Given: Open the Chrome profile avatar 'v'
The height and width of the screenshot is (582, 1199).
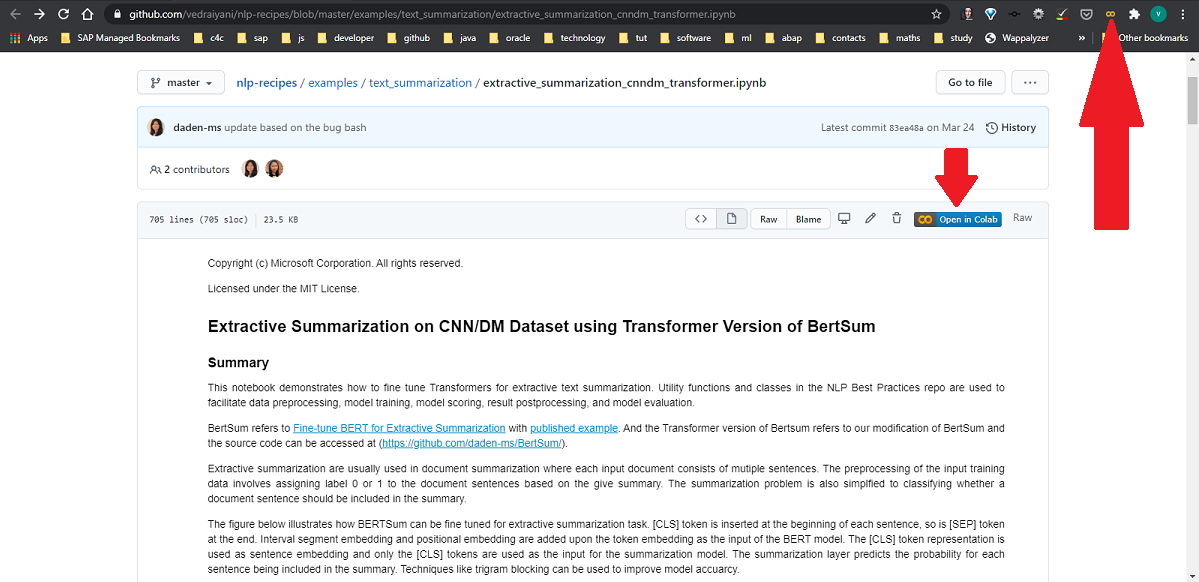Looking at the screenshot, I should (1158, 14).
